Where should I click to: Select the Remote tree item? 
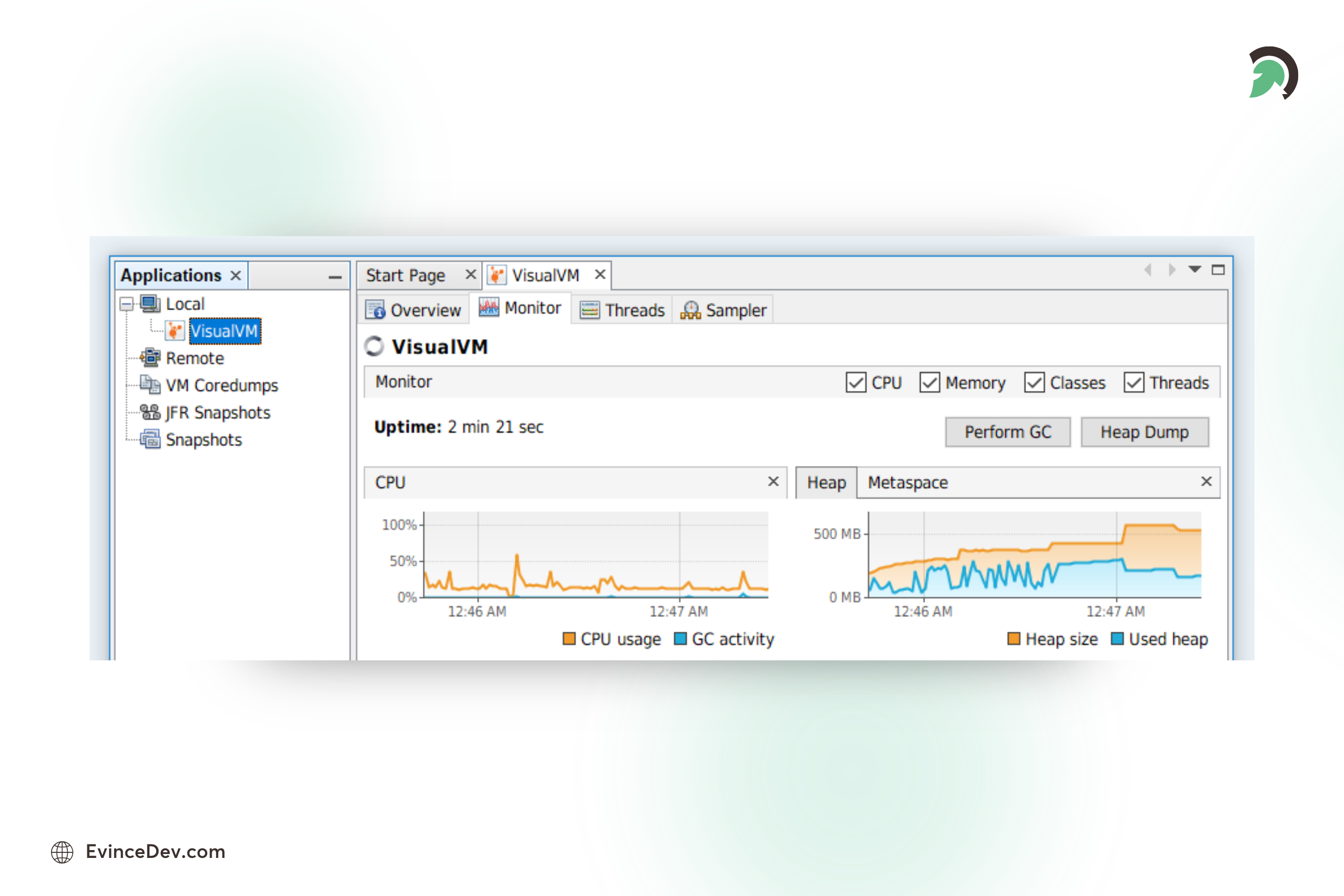195,358
